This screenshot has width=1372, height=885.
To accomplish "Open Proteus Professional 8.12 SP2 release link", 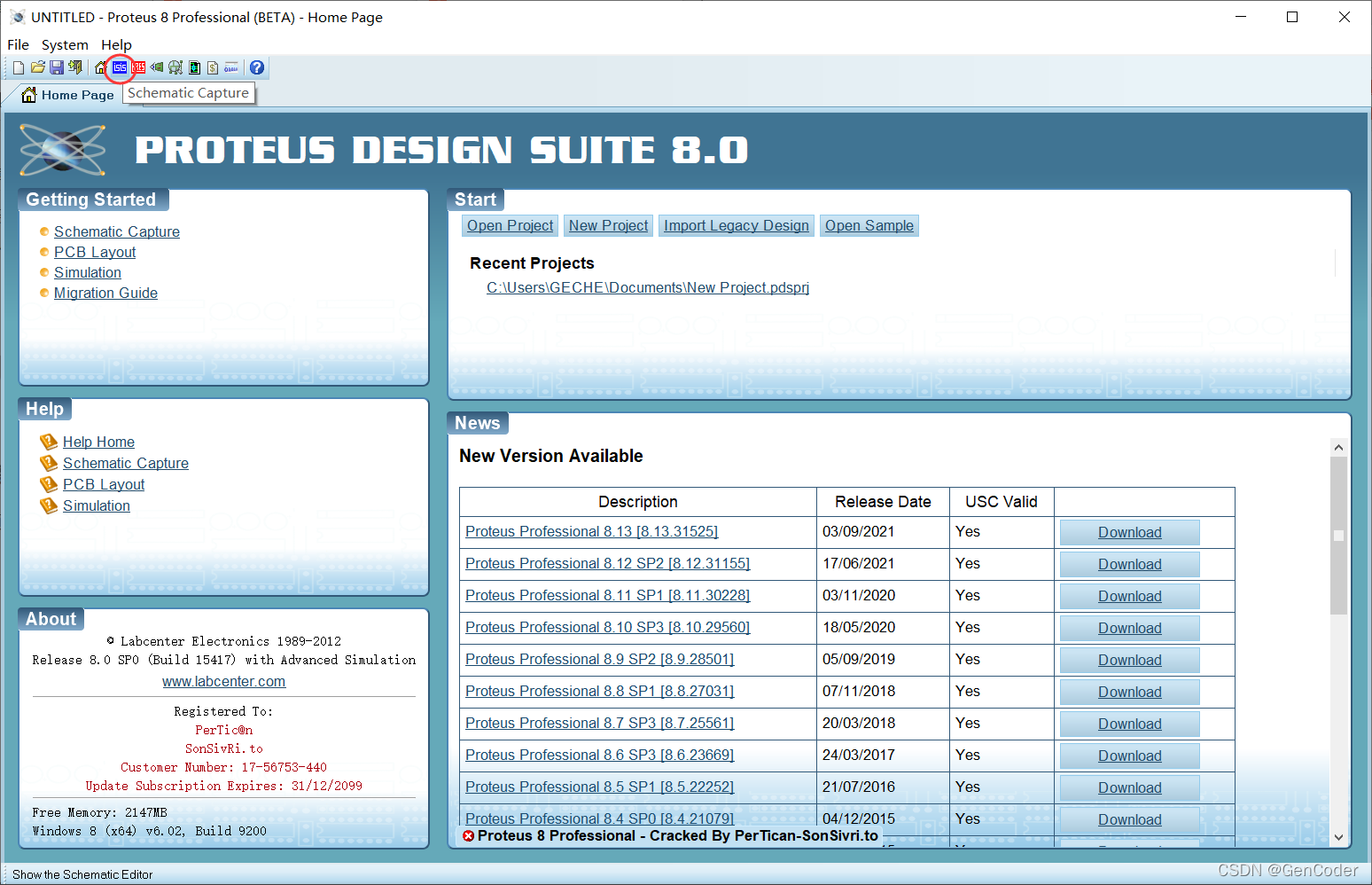I will 608,563.
